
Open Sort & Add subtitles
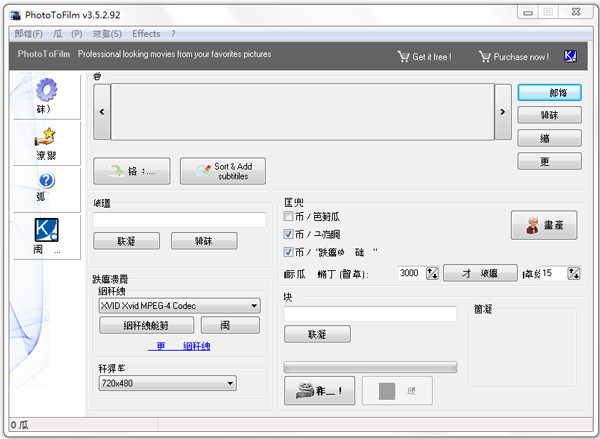coord(223,171)
